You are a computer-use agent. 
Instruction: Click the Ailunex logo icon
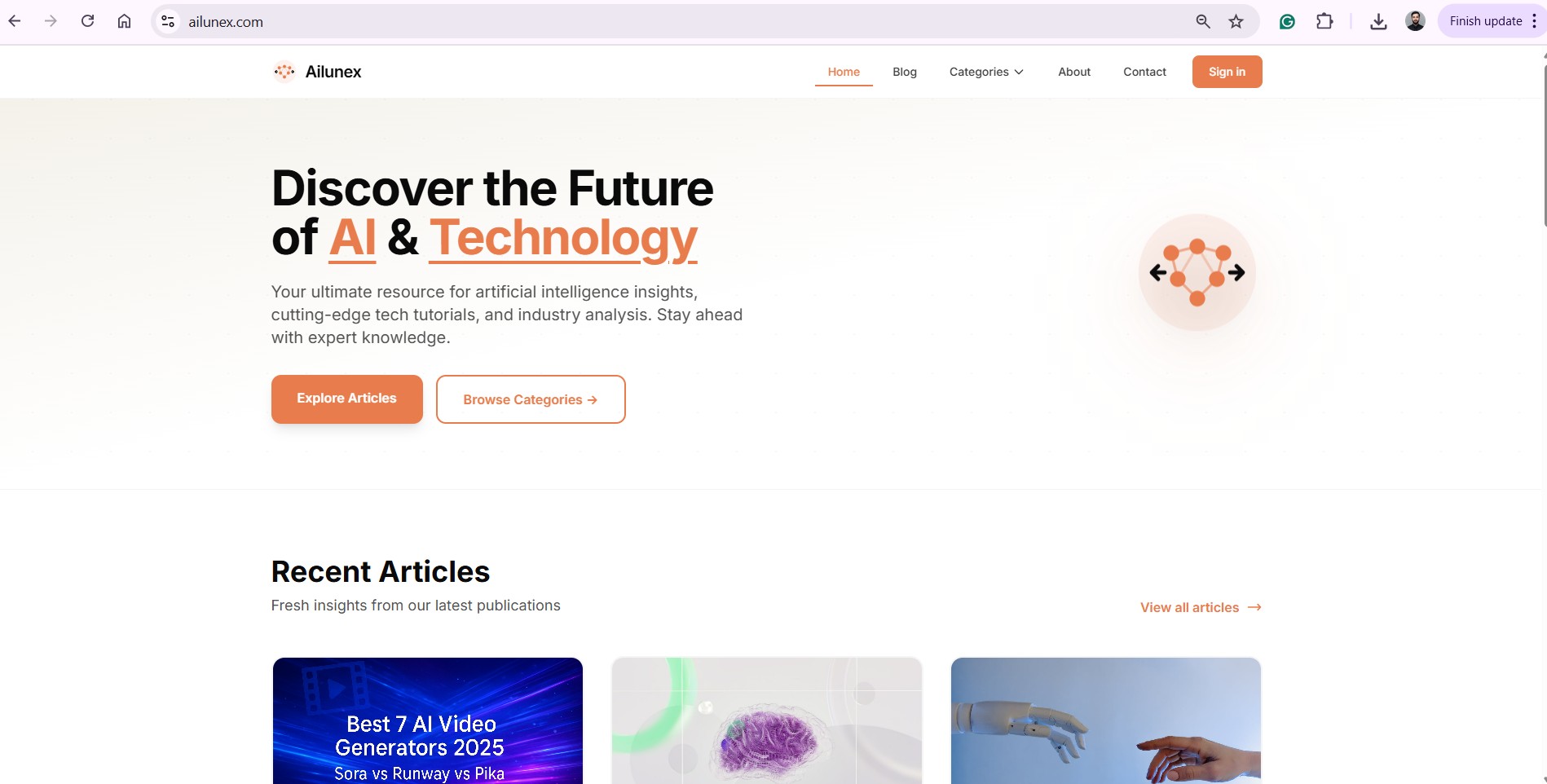click(284, 72)
